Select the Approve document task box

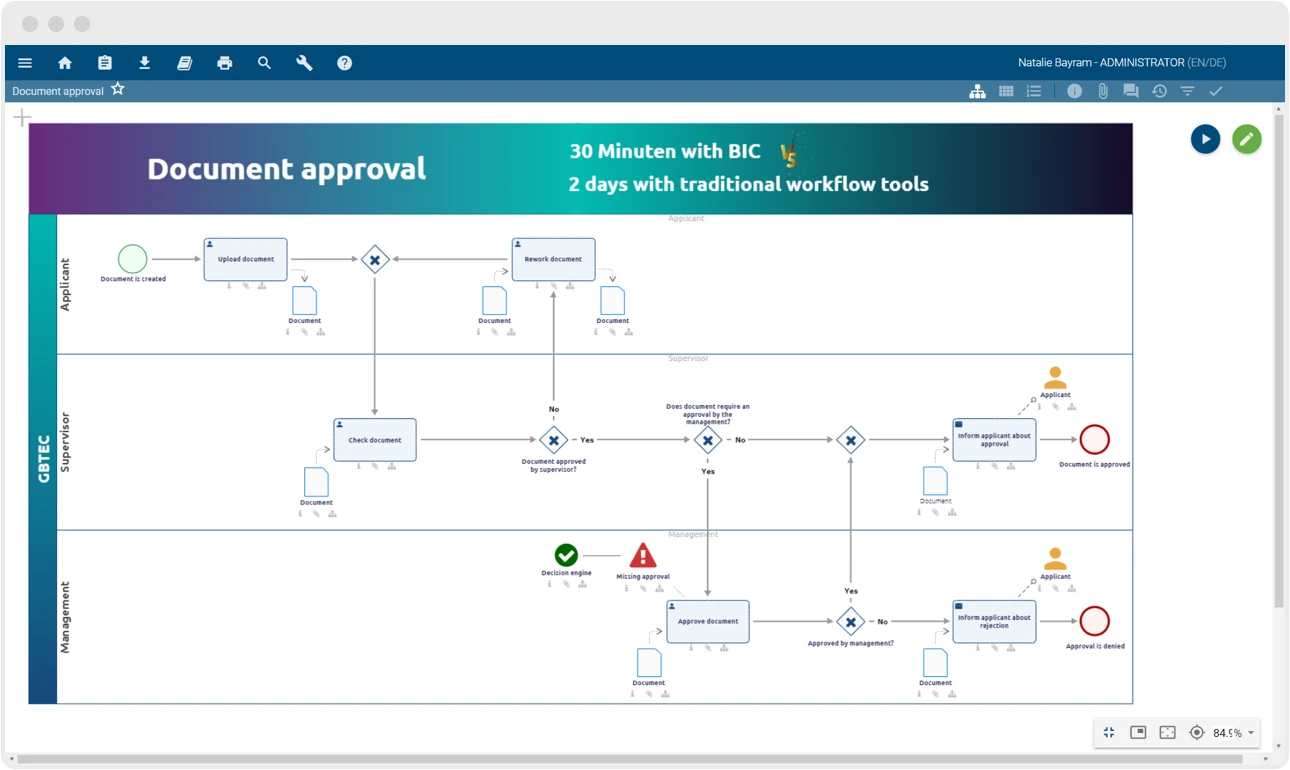(x=708, y=621)
